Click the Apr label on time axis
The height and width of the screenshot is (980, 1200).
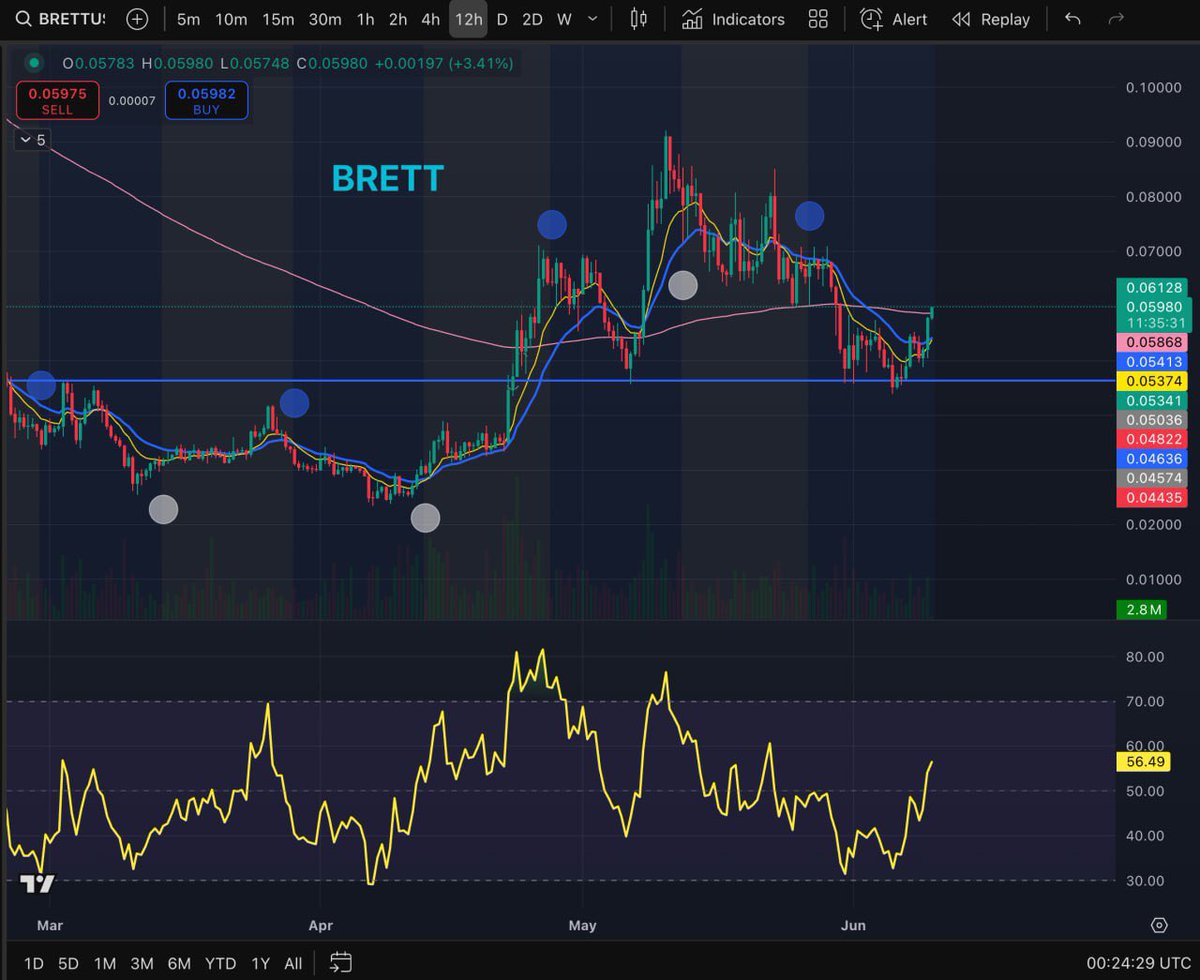pyautogui.click(x=320, y=925)
